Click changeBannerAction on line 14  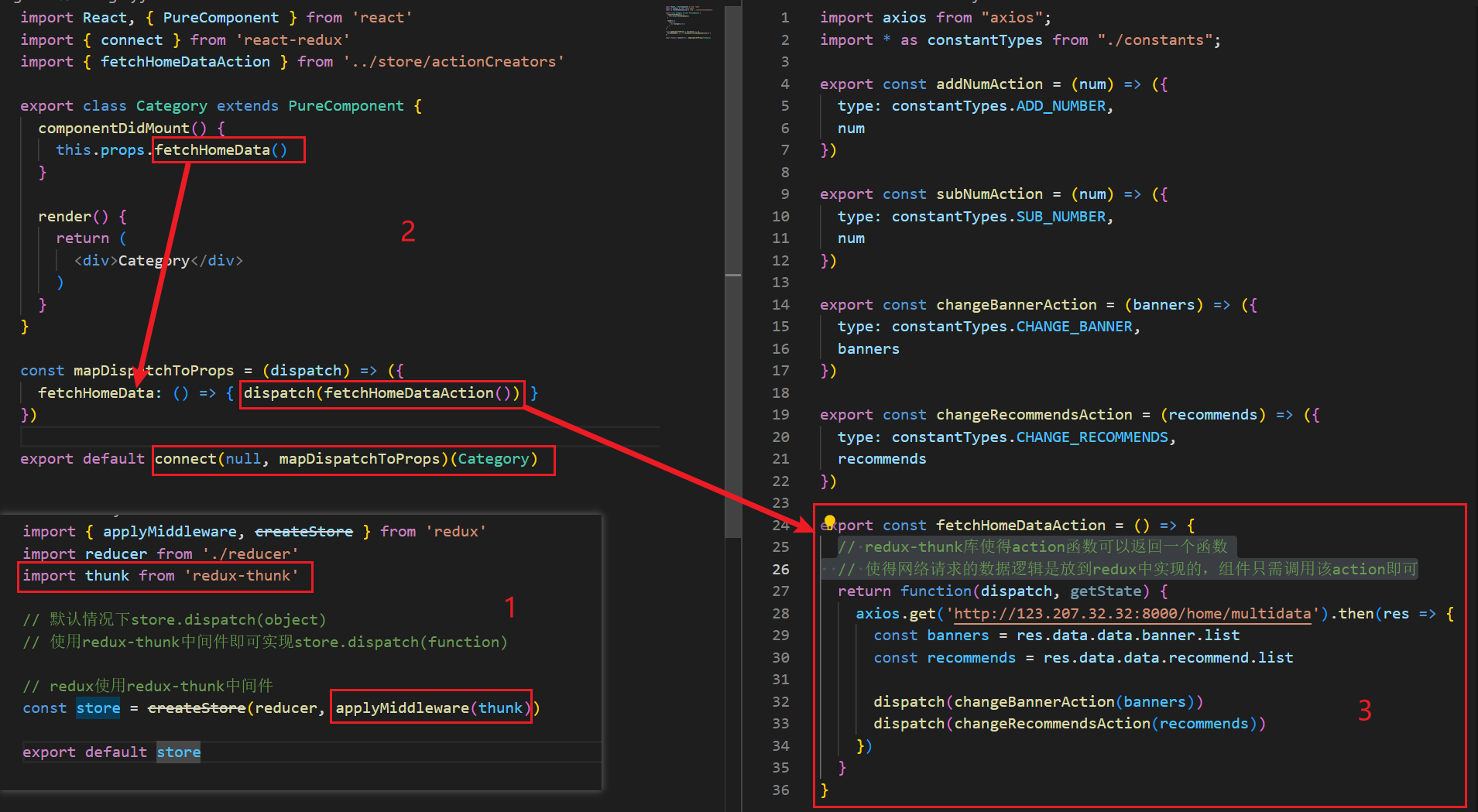coord(1017,305)
